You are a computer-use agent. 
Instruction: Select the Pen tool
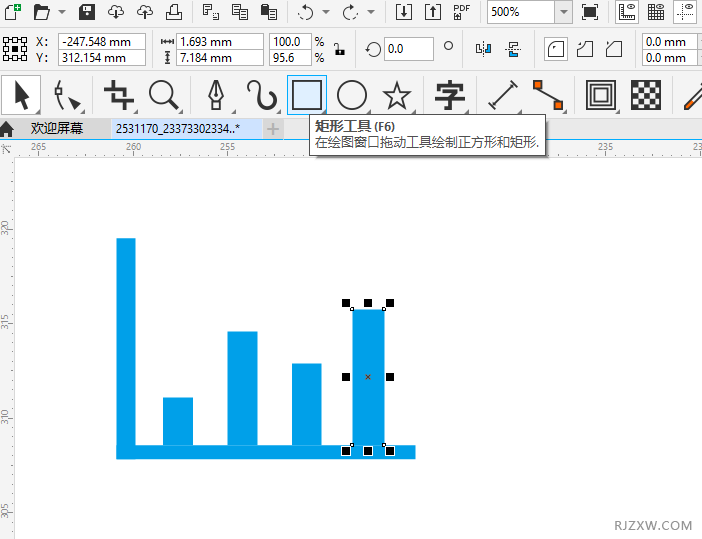[217, 95]
